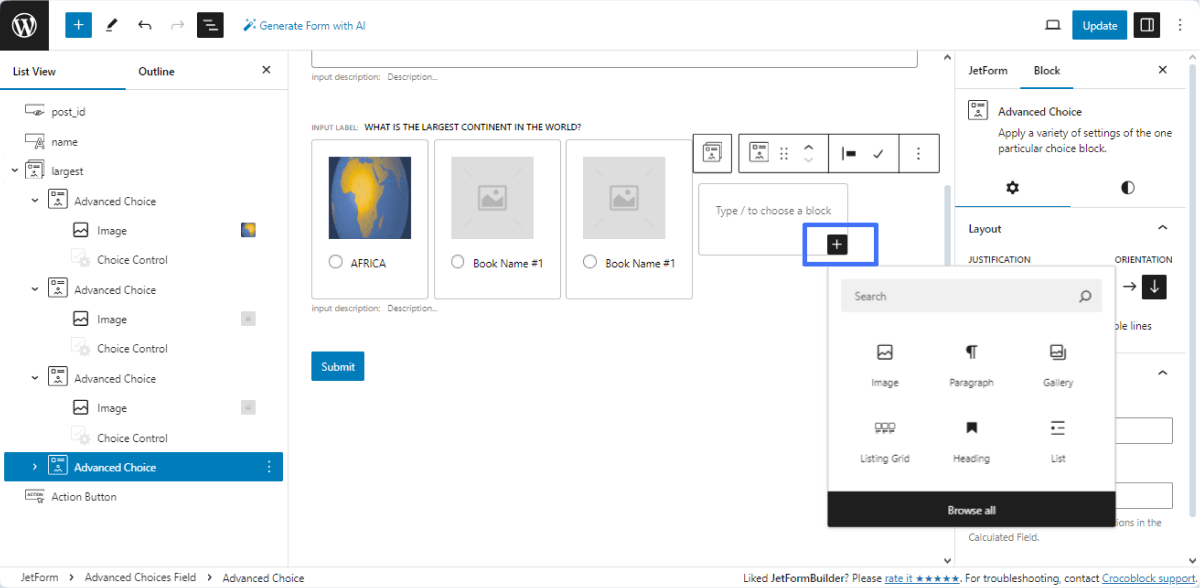Switch to the List View tab

(x=34, y=71)
